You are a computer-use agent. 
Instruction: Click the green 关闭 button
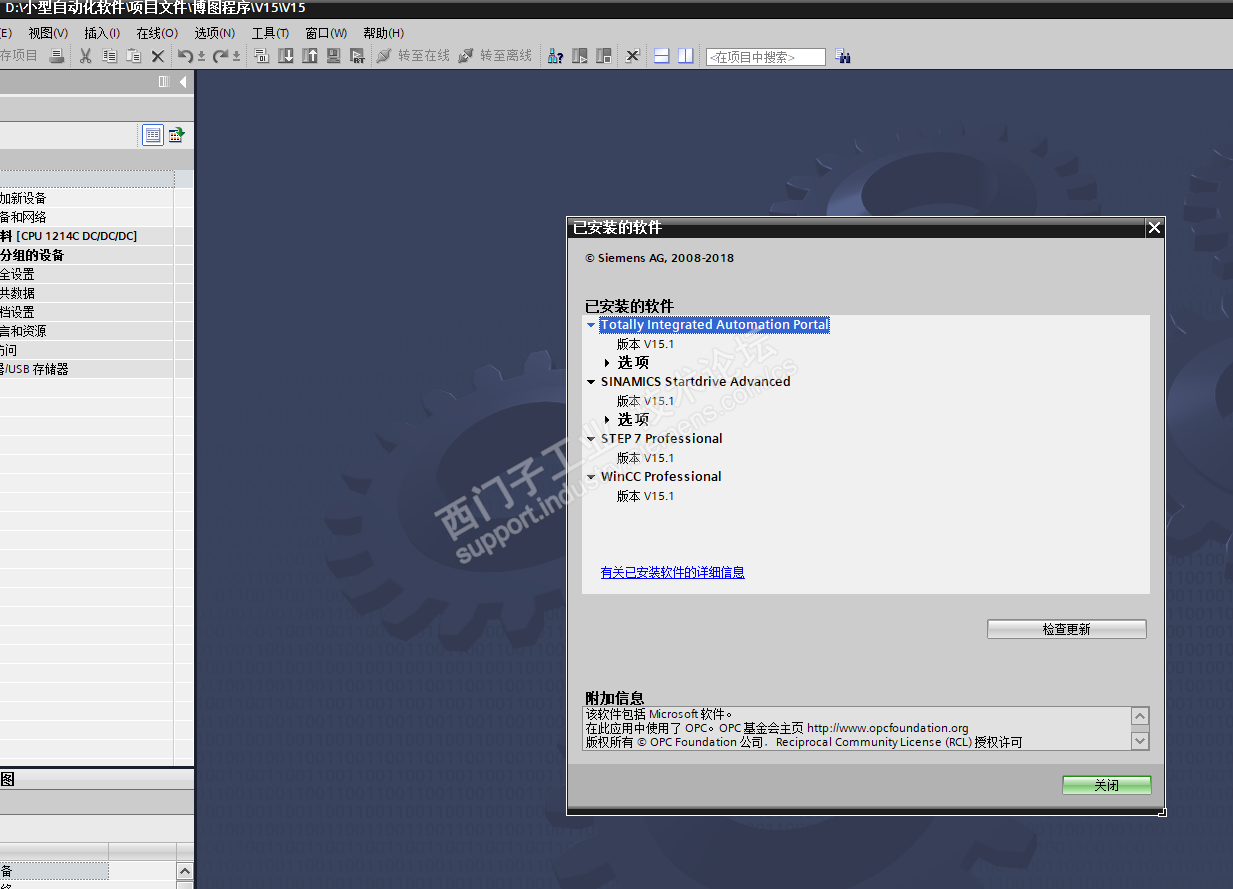[x=1106, y=785]
